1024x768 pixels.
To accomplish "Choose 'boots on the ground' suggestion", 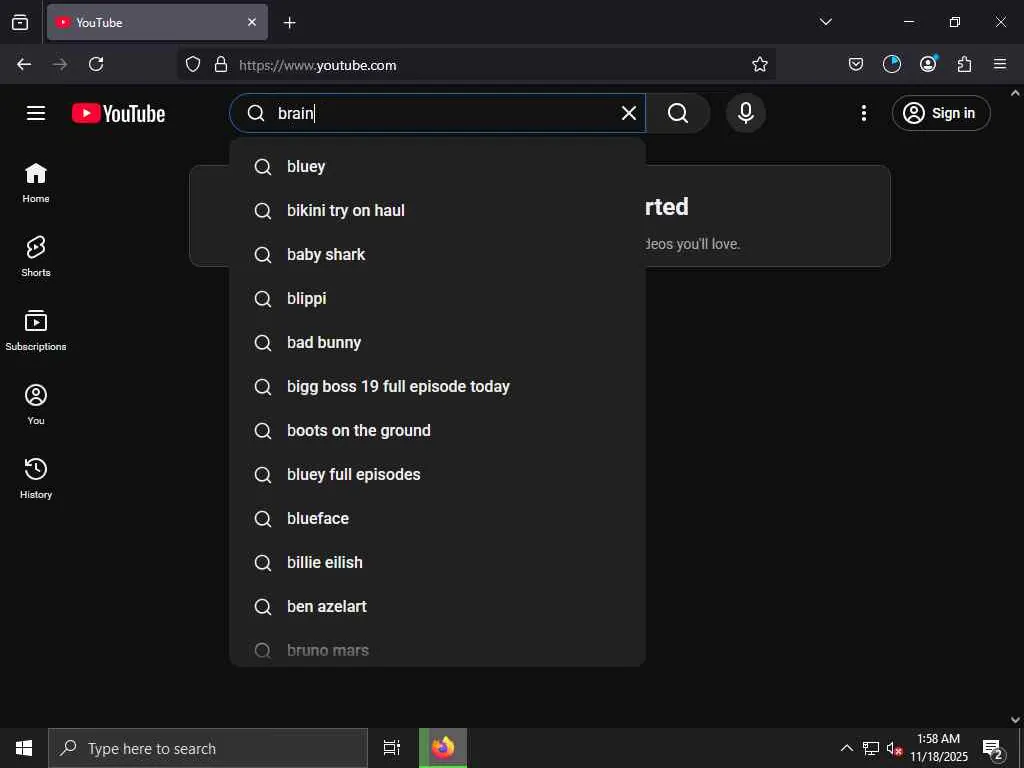I will click(x=438, y=431).
